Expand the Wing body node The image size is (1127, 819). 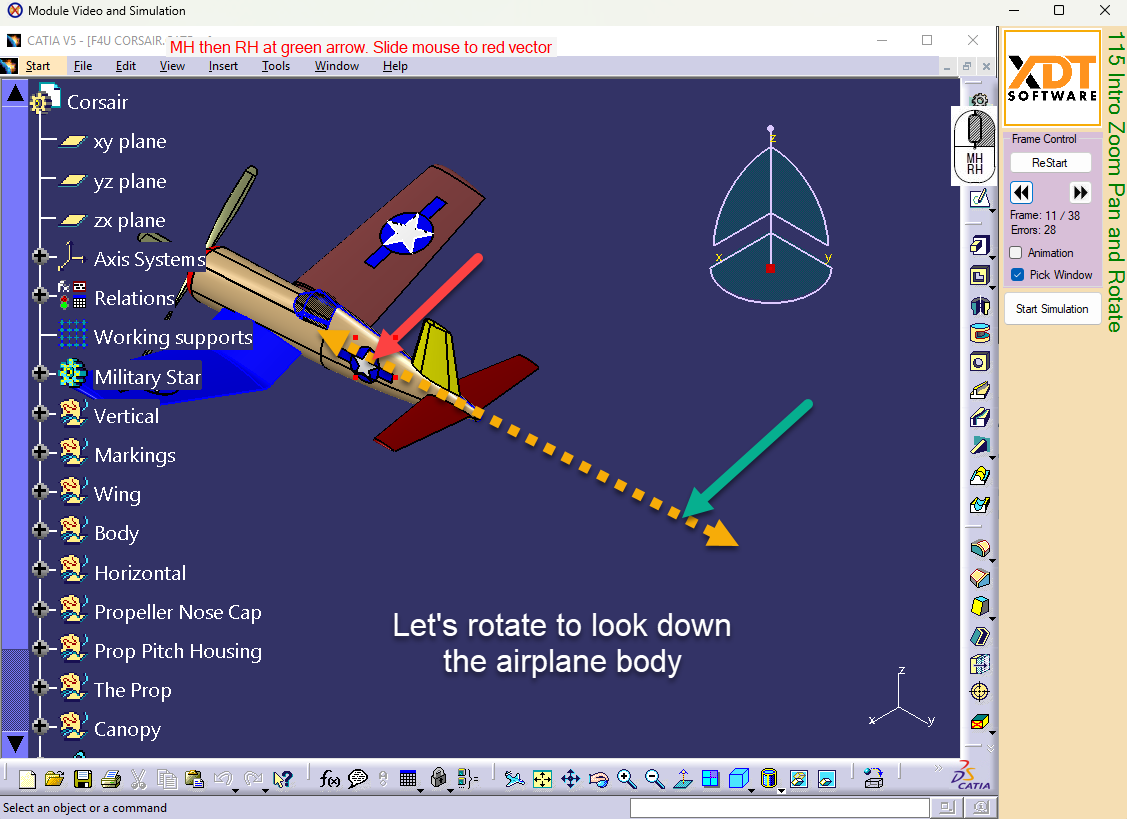[40, 490]
